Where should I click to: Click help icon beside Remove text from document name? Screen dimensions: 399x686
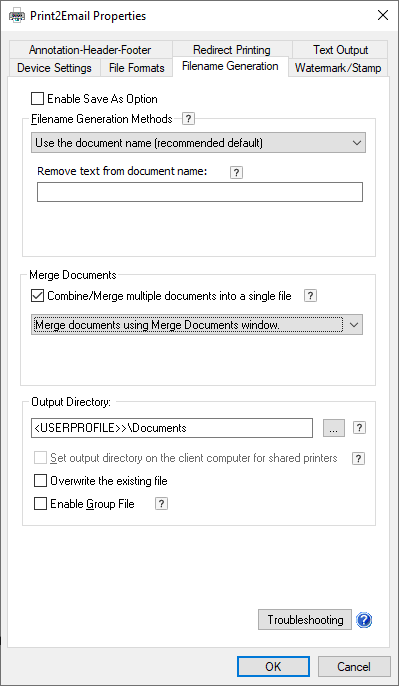coord(236,172)
